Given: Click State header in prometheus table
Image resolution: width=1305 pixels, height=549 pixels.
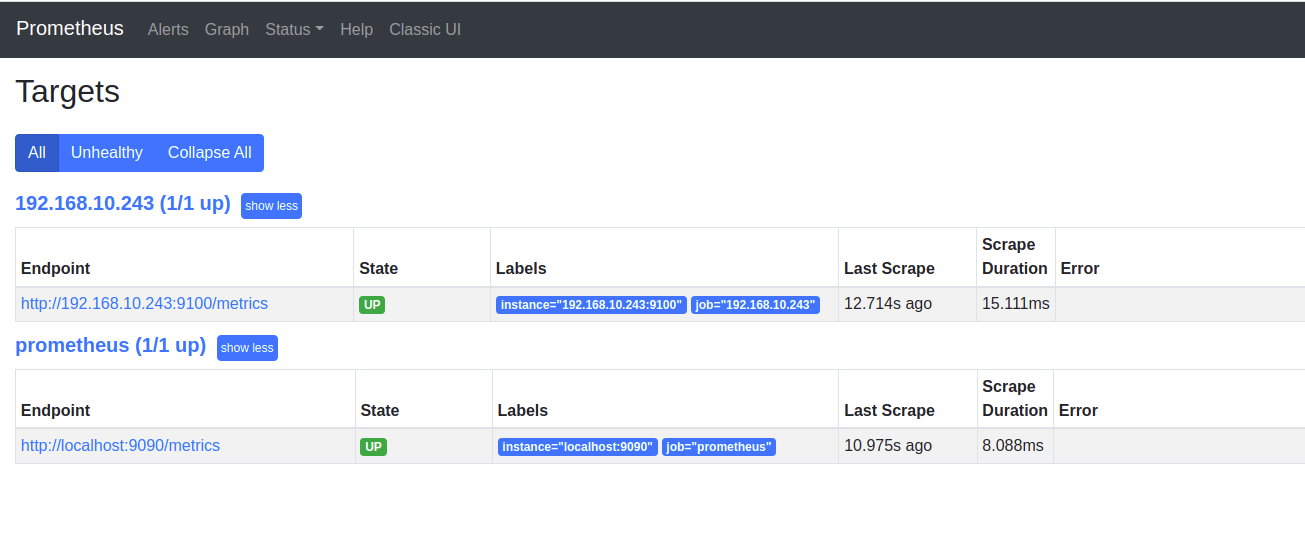Looking at the screenshot, I should point(380,410).
